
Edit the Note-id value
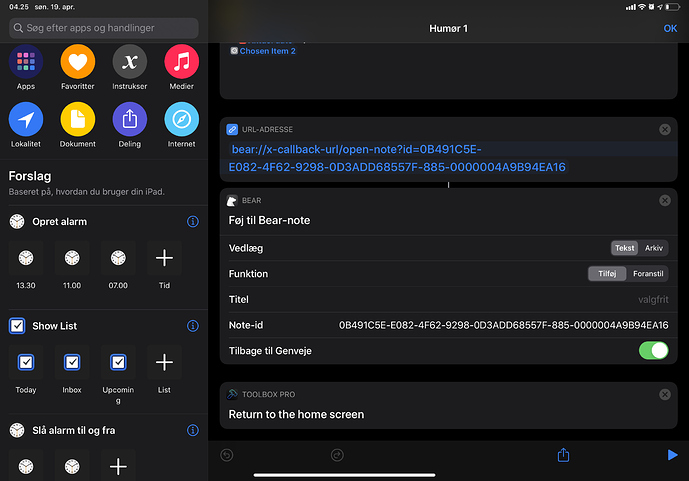503,325
